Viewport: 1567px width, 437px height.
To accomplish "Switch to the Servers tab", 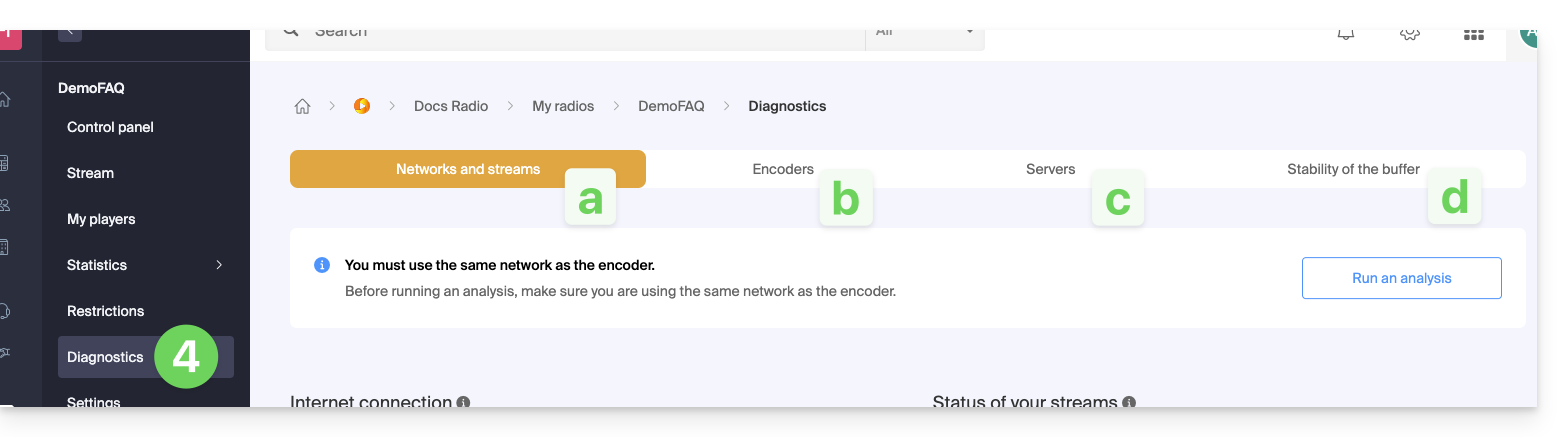I will tap(1050, 169).
